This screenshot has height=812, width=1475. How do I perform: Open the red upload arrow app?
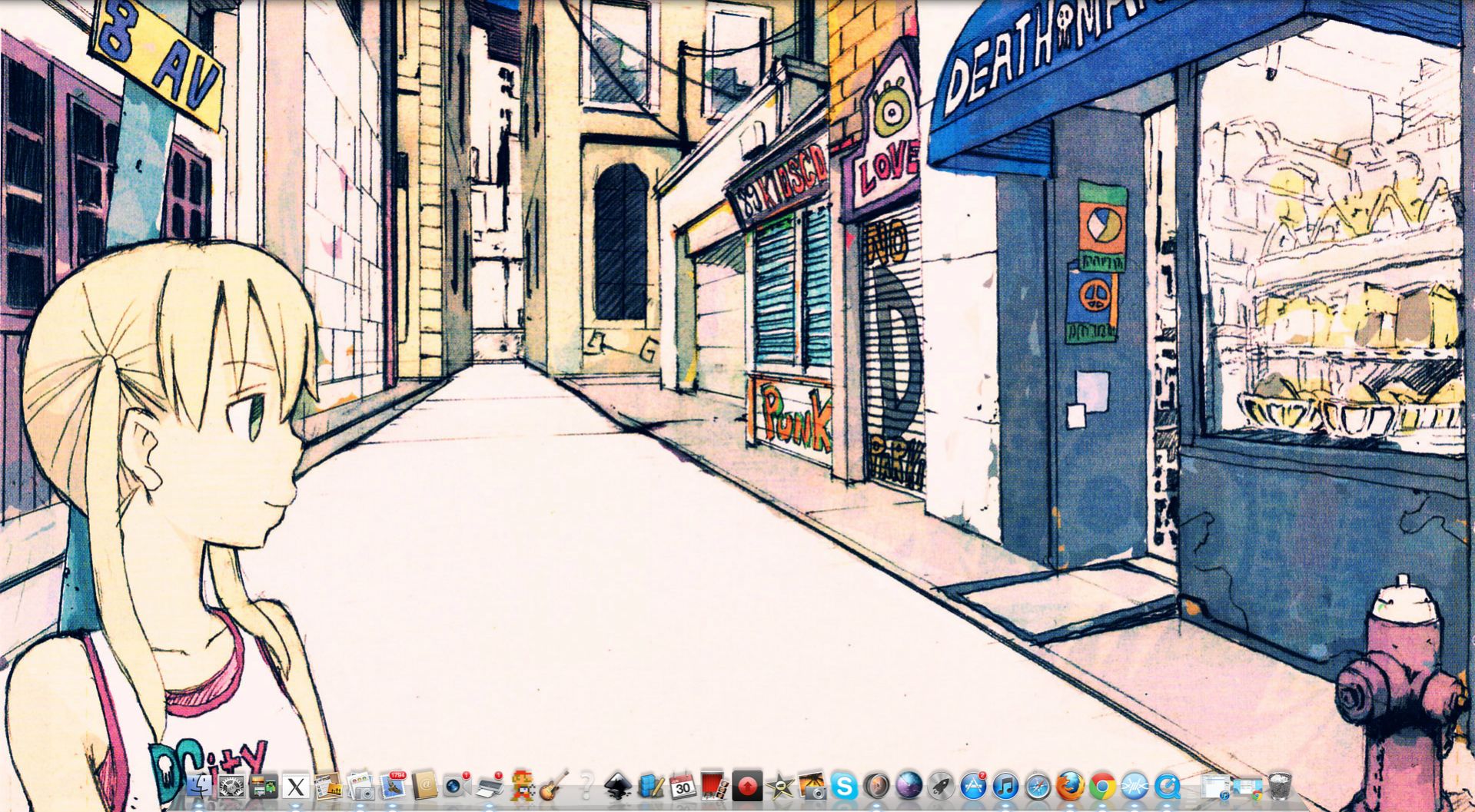[747, 786]
